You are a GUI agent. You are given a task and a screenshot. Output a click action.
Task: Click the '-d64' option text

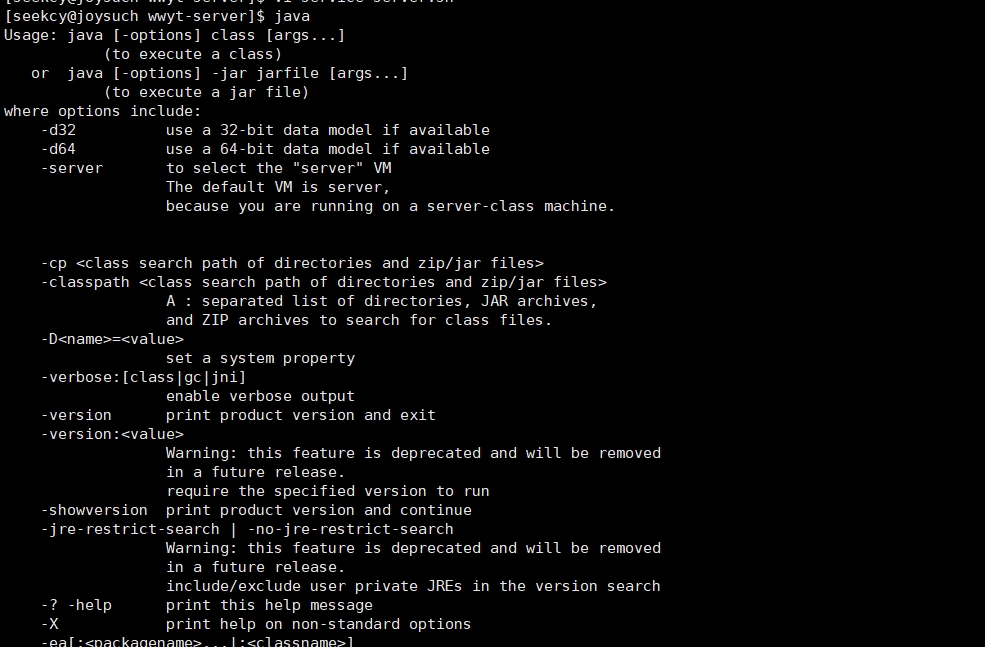click(x=58, y=149)
